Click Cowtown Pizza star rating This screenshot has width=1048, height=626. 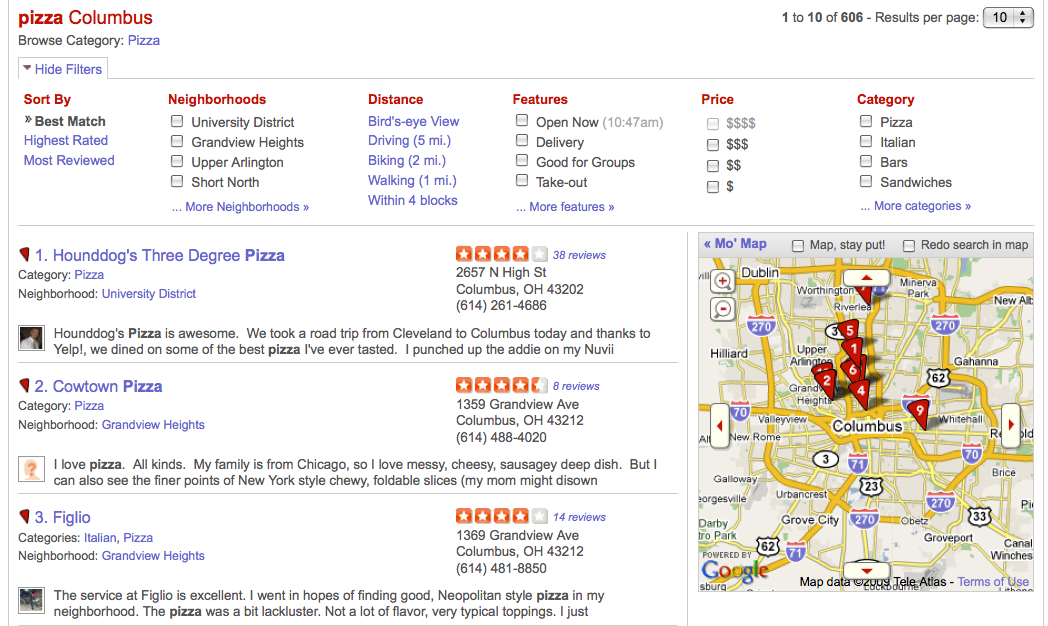click(501, 385)
